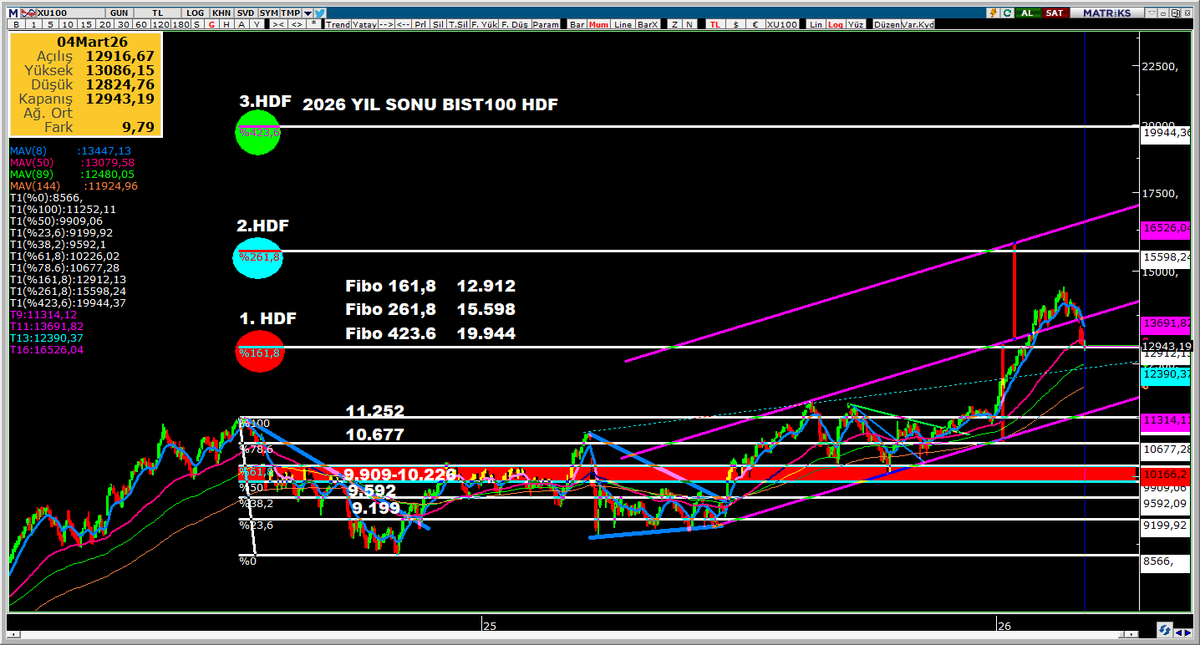The image size is (1200, 645).
Task: Open the SVD header menu
Action: coord(245,13)
